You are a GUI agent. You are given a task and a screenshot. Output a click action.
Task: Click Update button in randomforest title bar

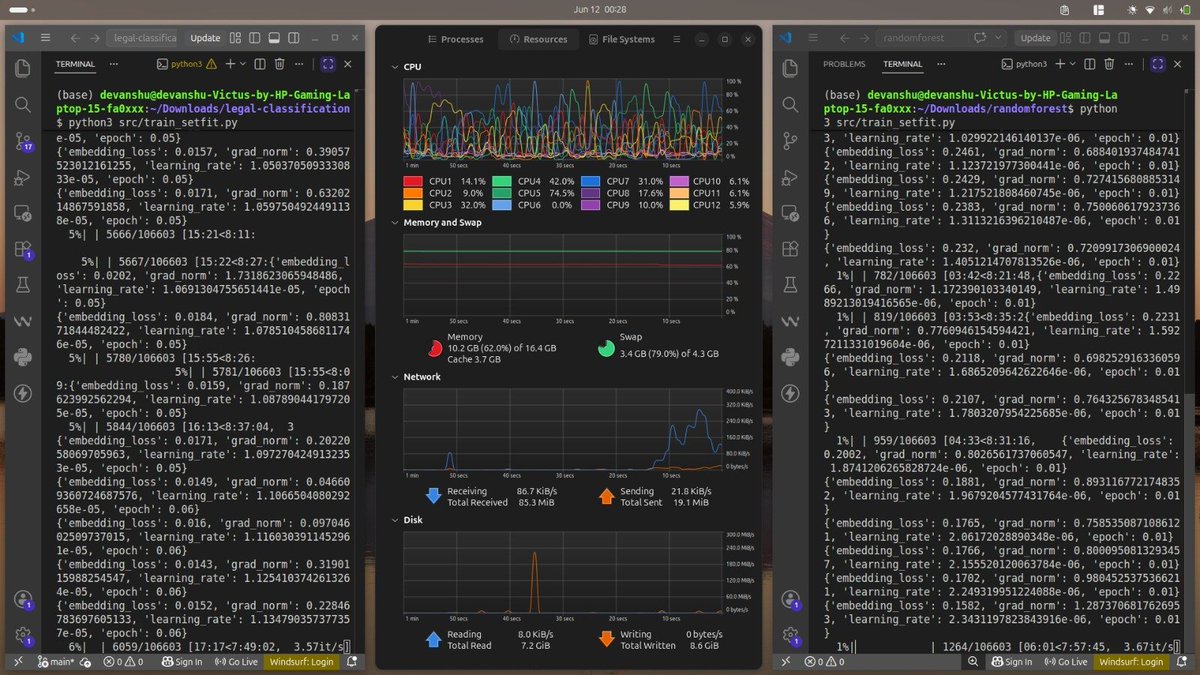[1035, 38]
